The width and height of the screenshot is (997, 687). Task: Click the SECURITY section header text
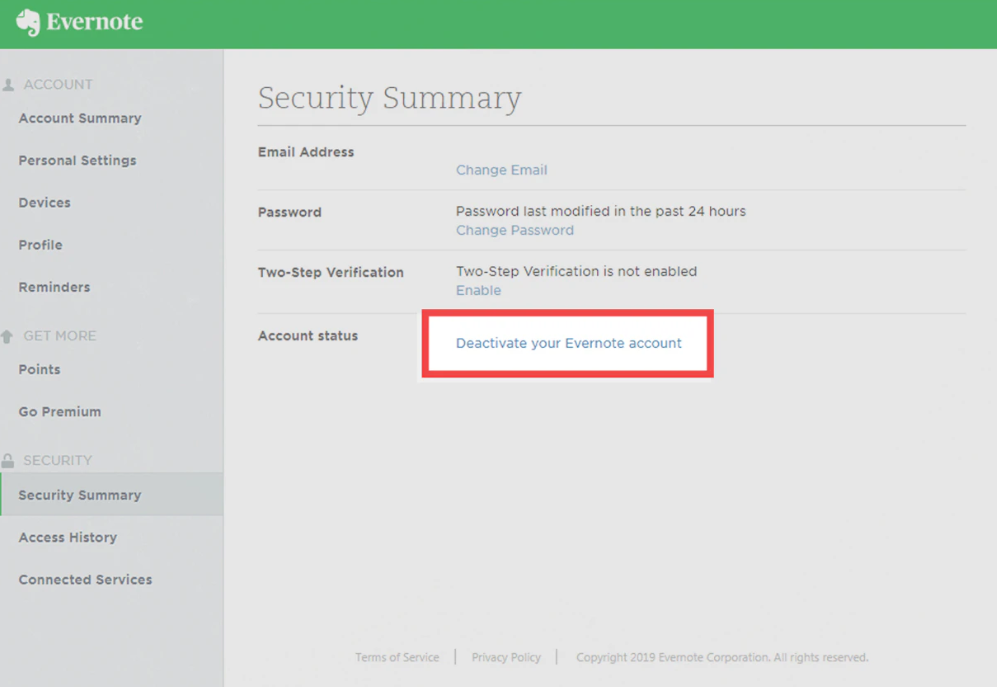[x=58, y=461]
